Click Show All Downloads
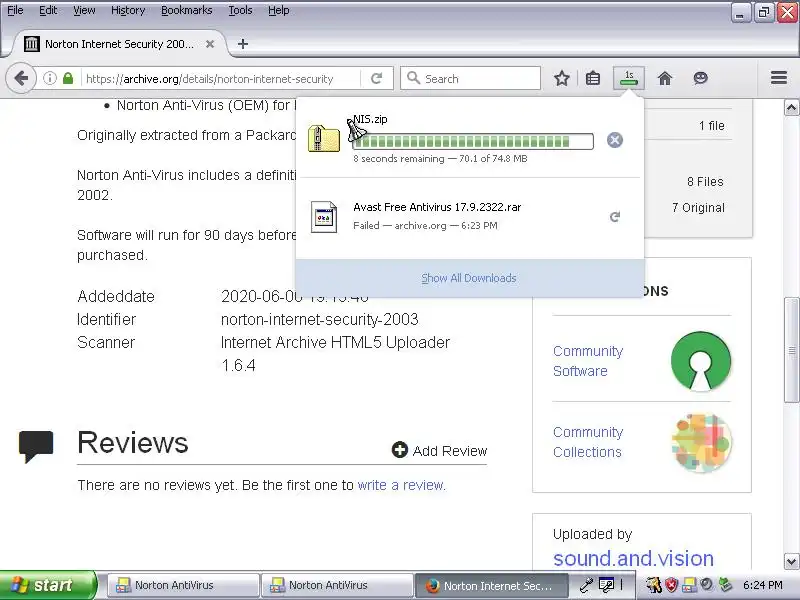Screen dimensions: 800x600 (x=469, y=278)
